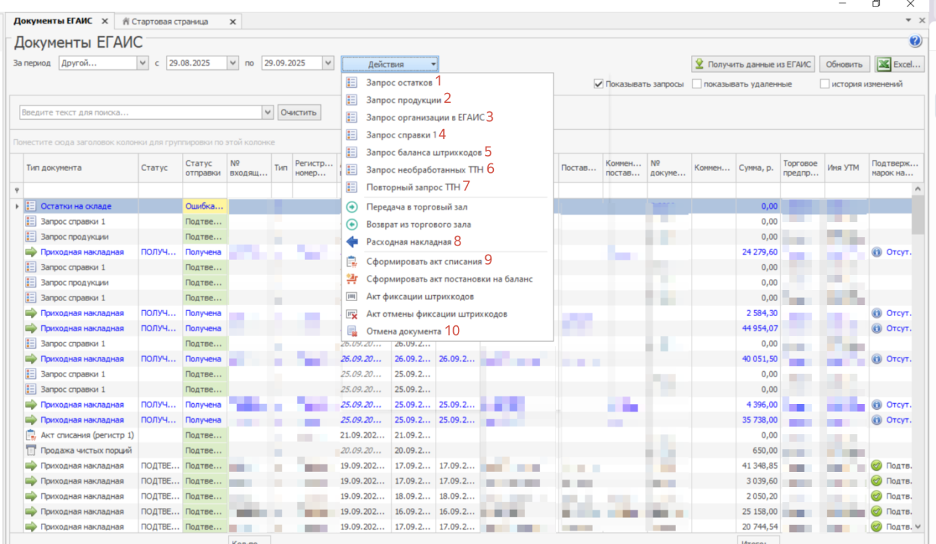Open tab list dropdown arrow at top right
Screen dimensions: 936x544
pos(908,20)
